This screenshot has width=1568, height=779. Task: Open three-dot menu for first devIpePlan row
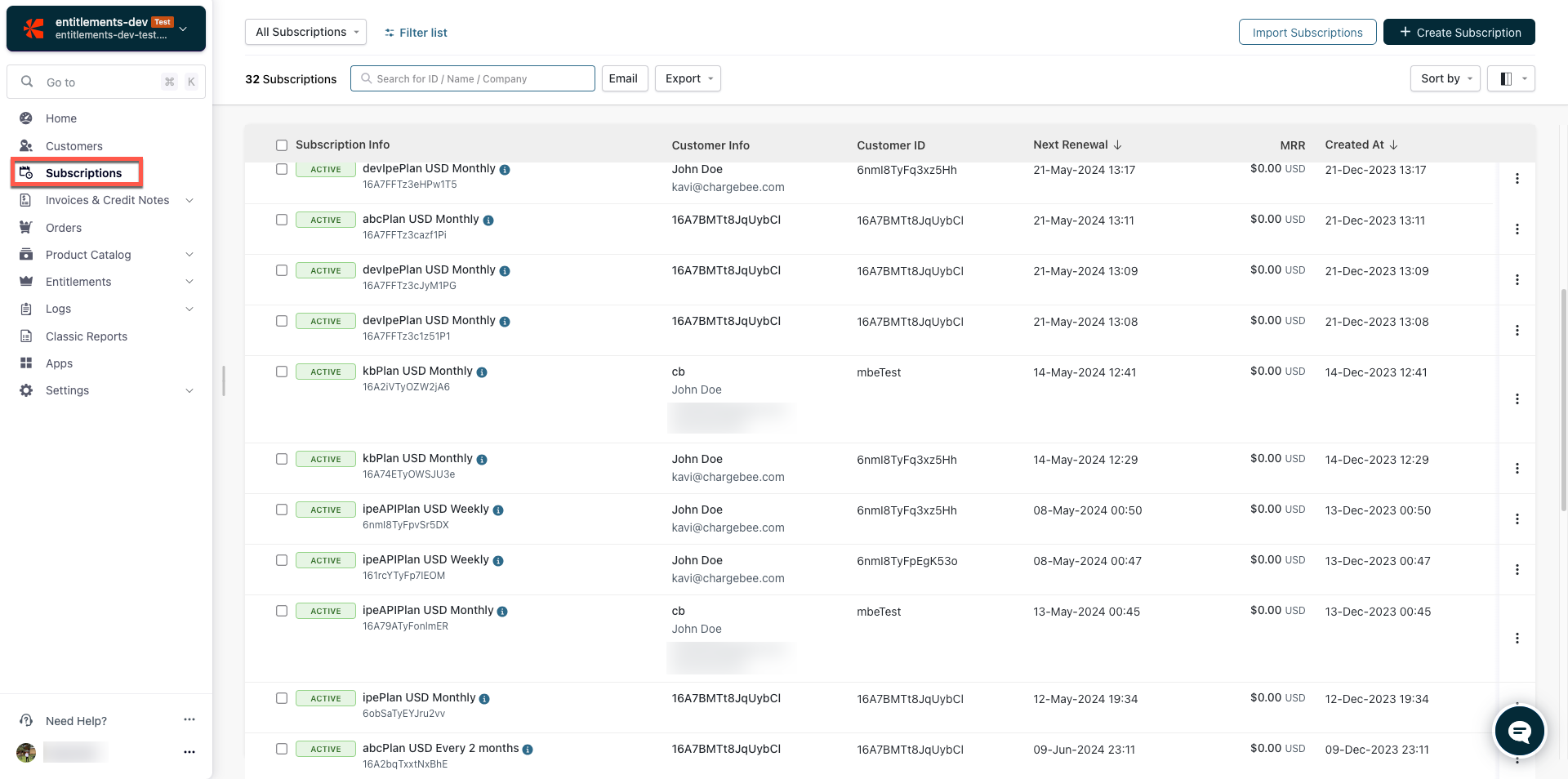[1517, 179]
